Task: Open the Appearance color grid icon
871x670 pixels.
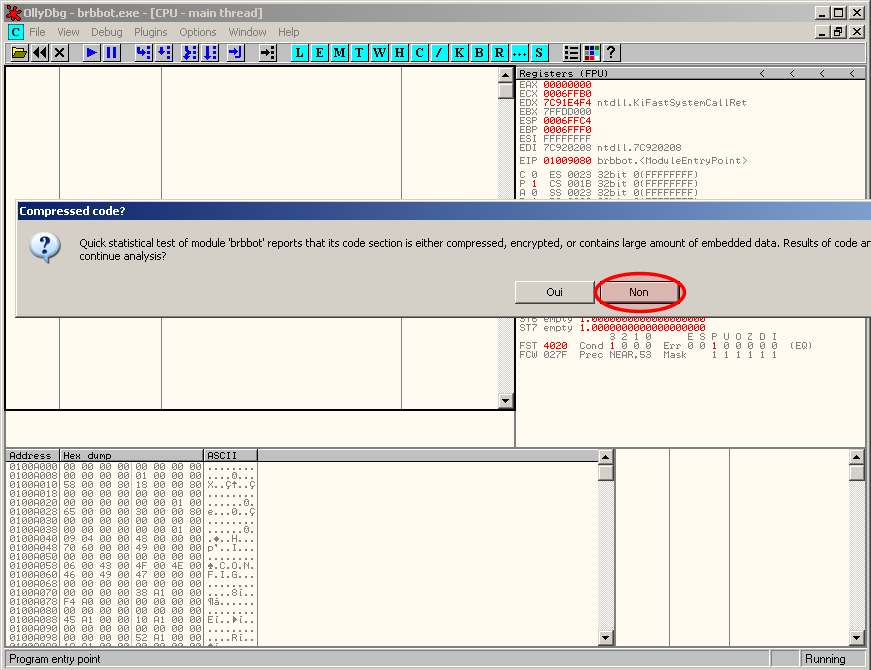Action: point(592,53)
